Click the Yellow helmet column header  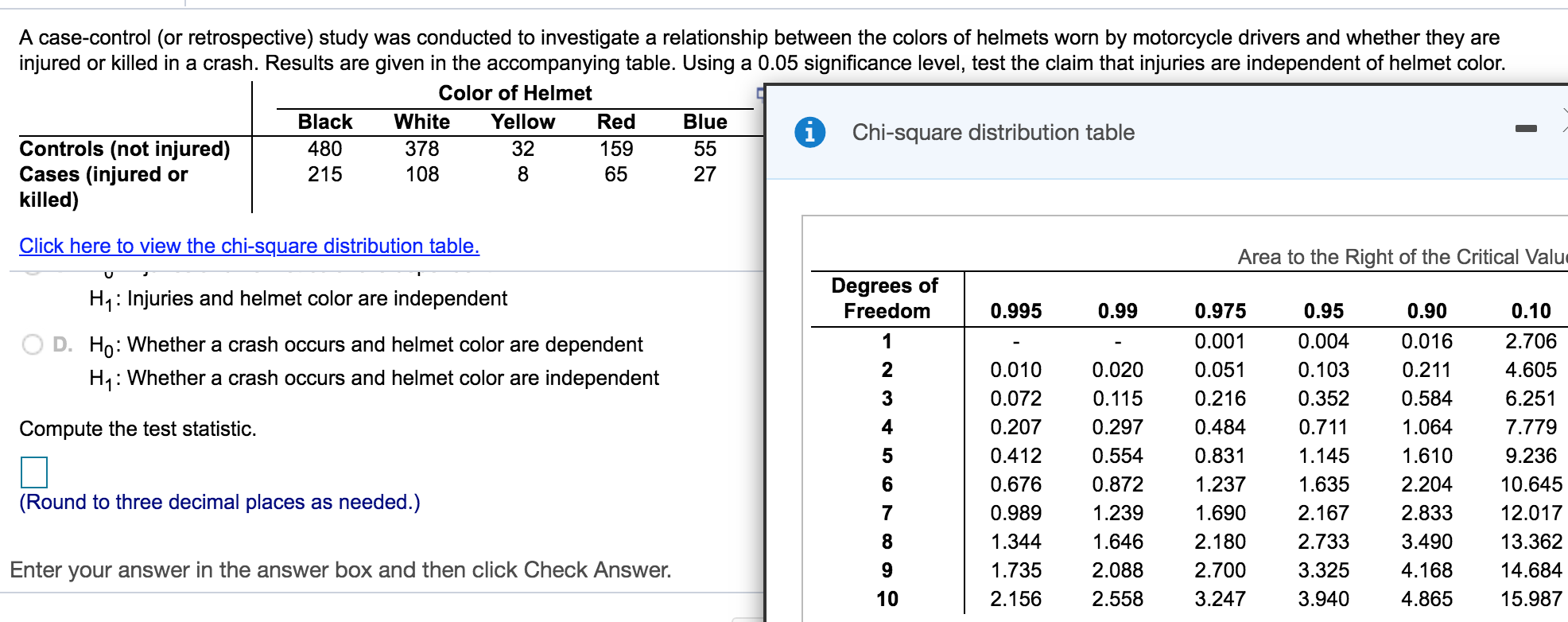(522, 122)
